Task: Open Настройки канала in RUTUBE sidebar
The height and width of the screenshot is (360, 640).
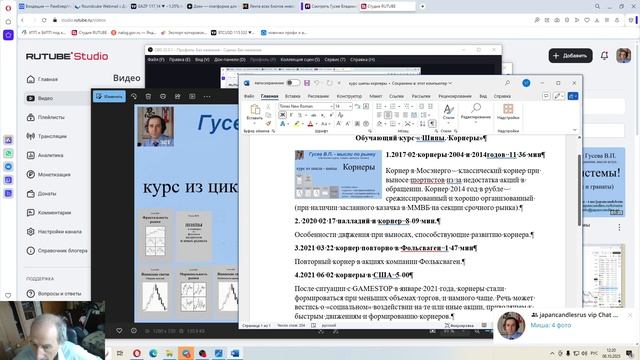Action: click(54, 231)
